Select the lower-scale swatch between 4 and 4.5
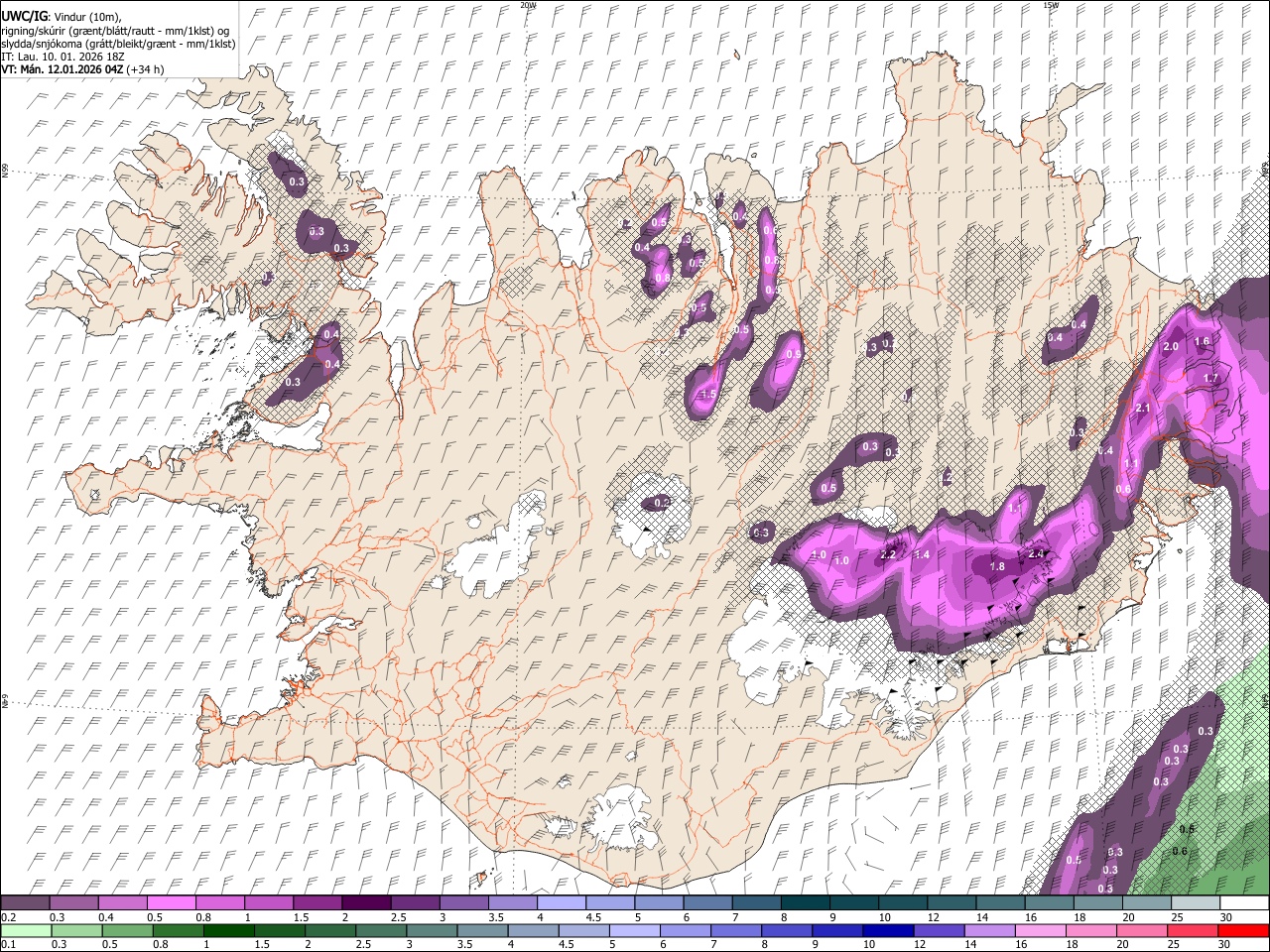This screenshot has height=952, width=1270. [x=532, y=930]
